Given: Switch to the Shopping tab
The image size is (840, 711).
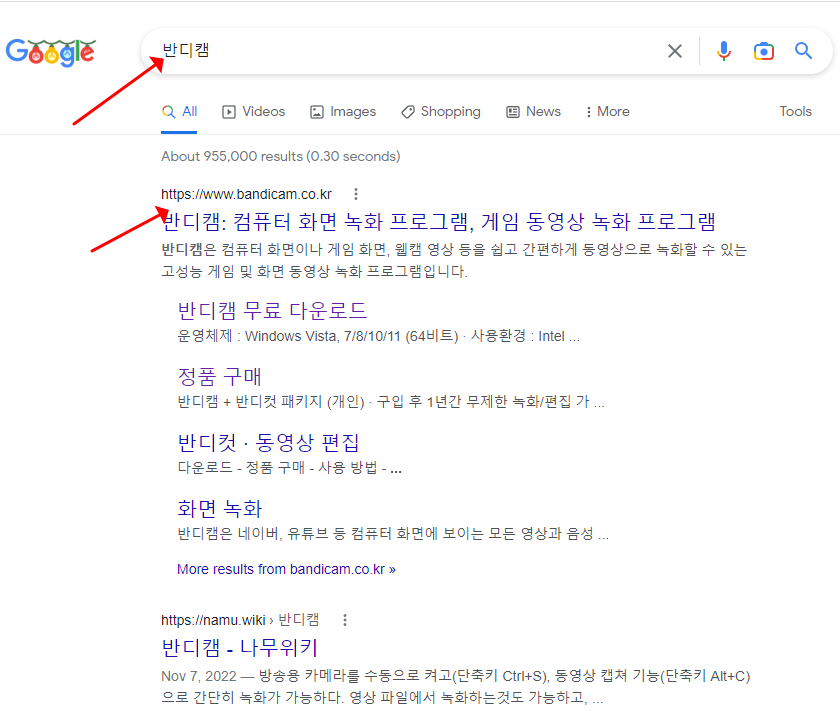Looking at the screenshot, I should [440, 111].
